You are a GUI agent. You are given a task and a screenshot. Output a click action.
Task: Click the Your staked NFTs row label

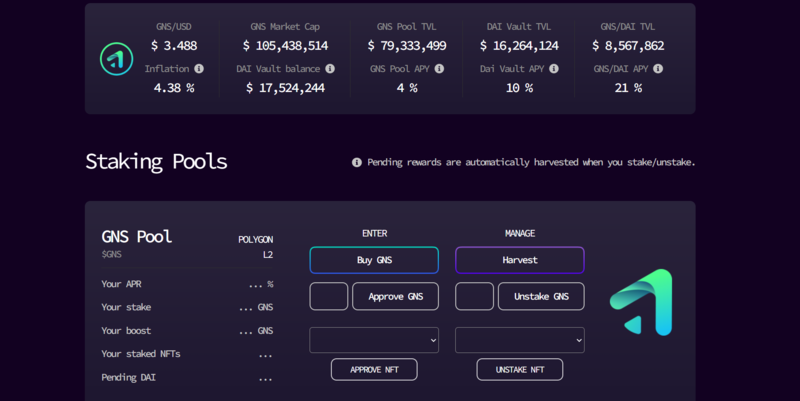(x=141, y=354)
